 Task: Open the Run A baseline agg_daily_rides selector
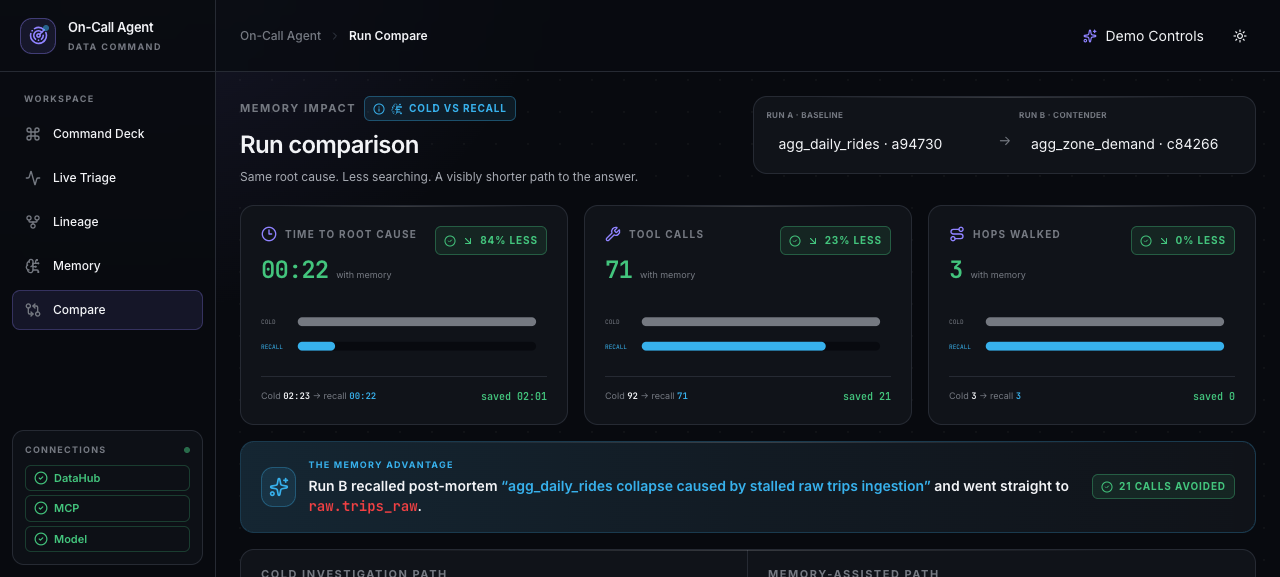[860, 144]
